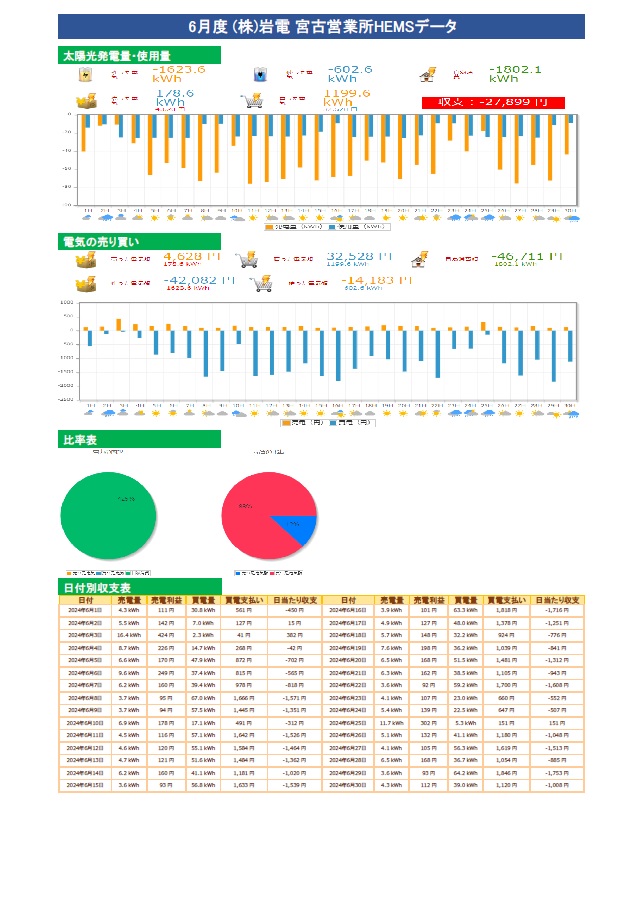The width and height of the screenshot is (644, 911).
Task: Click the coins icon beside 4,628 yen
Action: (x=86, y=259)
